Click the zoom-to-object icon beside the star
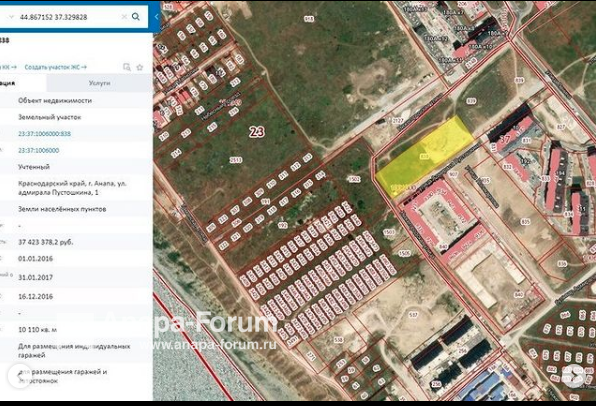 (x=127, y=67)
